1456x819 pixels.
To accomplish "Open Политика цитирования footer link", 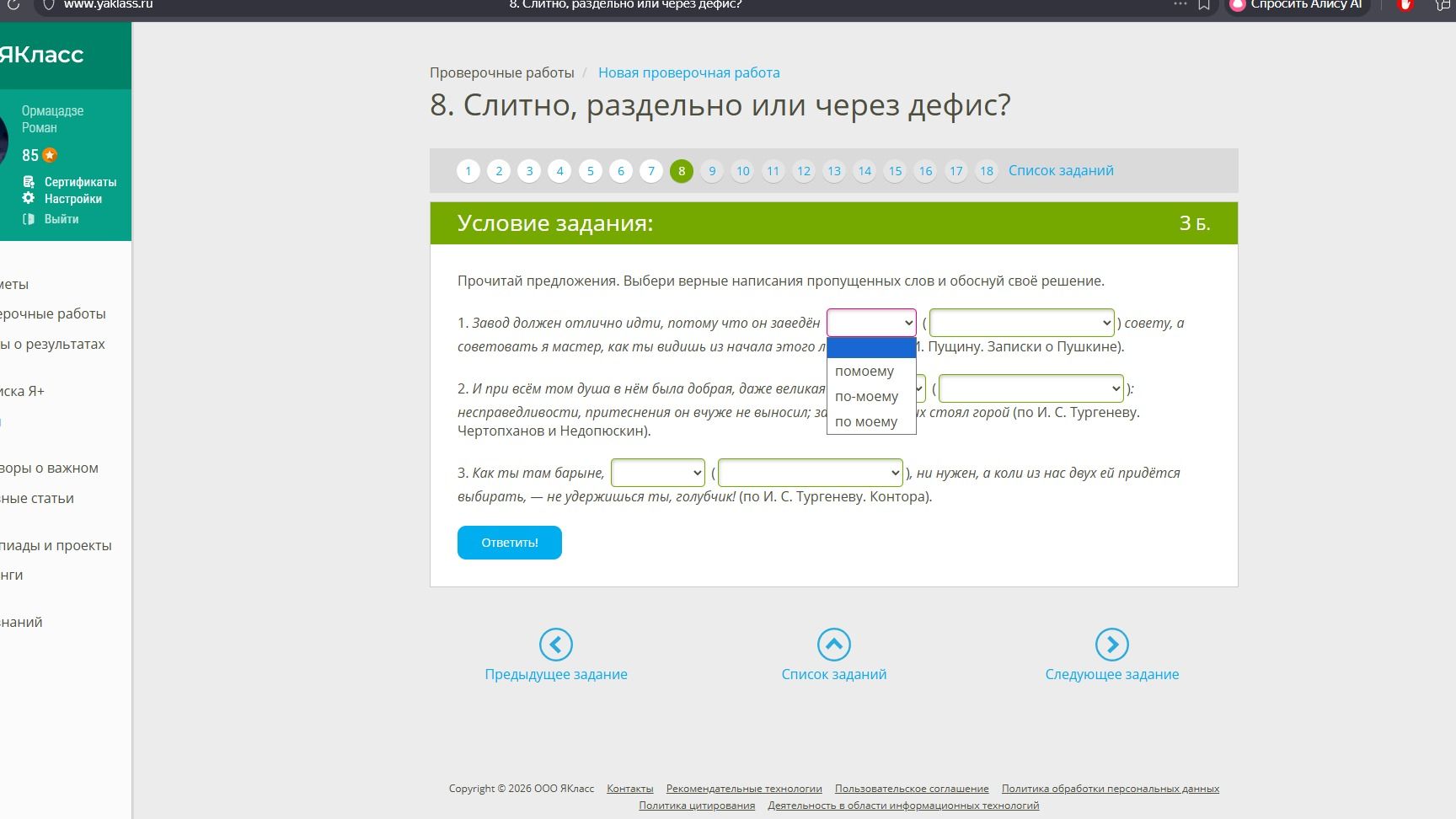I will [697, 806].
